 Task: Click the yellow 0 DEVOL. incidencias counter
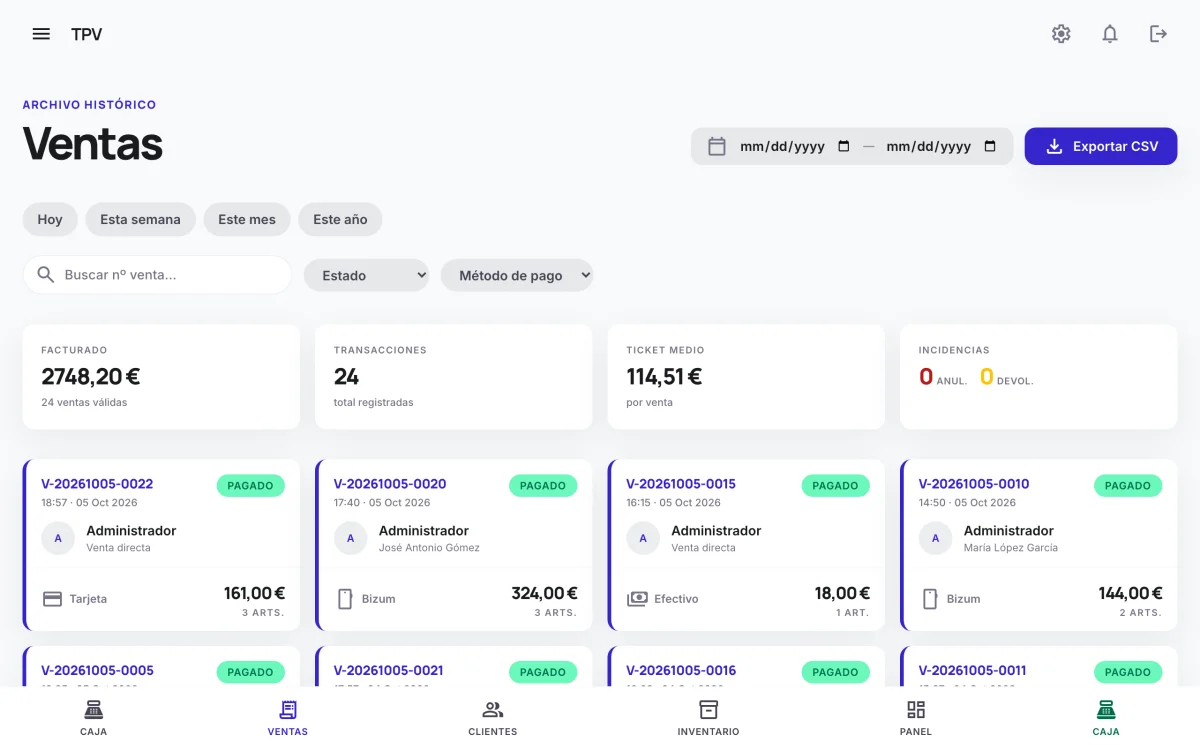(1006, 377)
